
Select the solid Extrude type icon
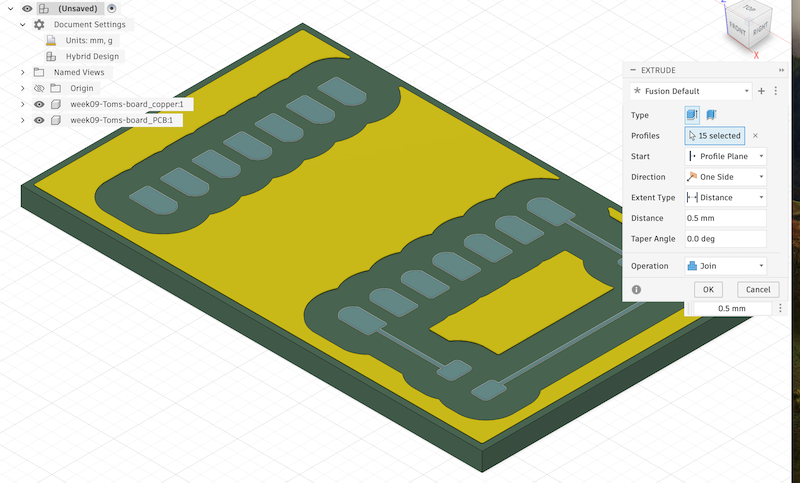click(x=692, y=115)
